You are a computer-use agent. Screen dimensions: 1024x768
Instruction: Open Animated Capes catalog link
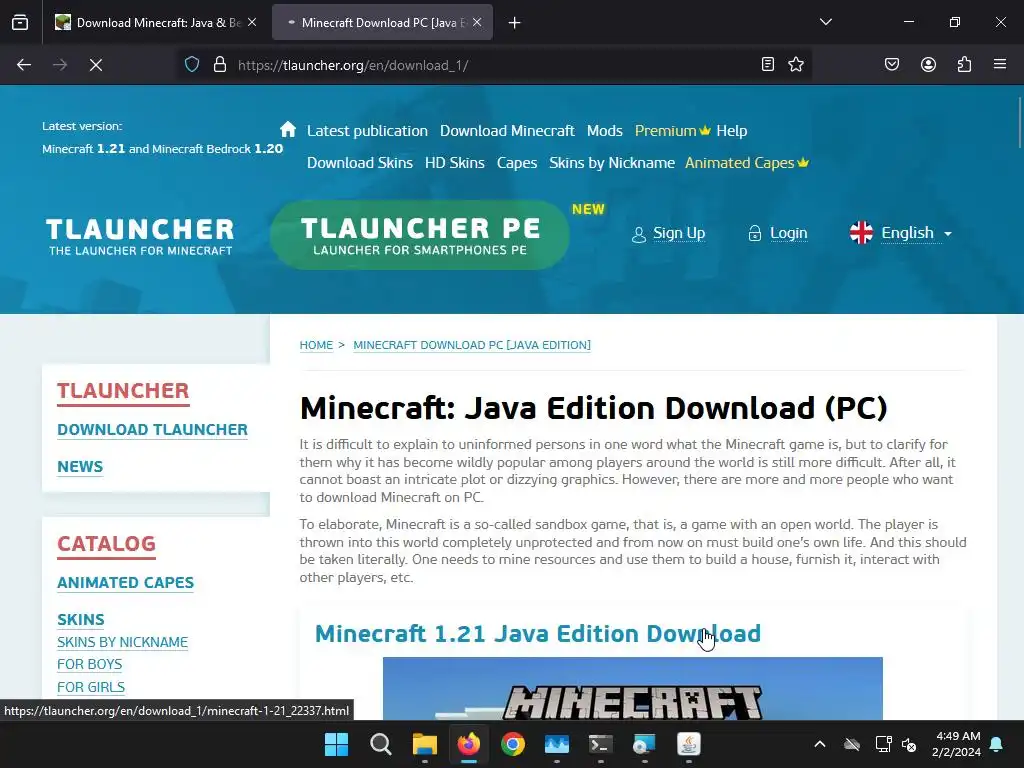[125, 583]
